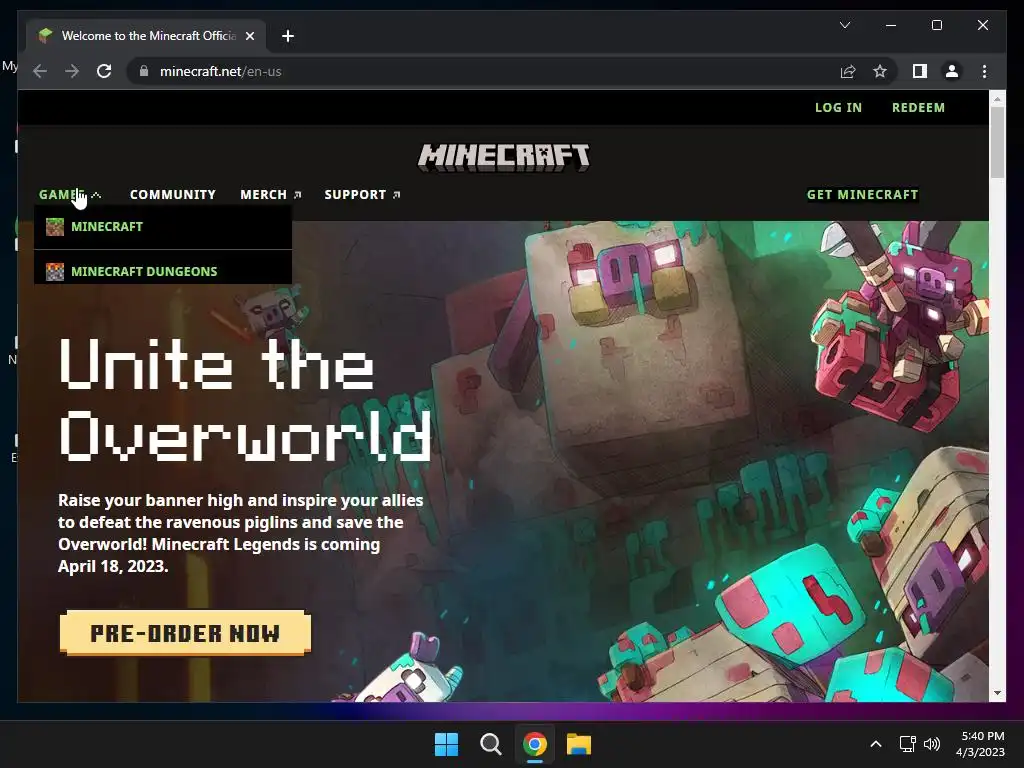The image size is (1024, 768).
Task: Click the Minecraft Dungeons game icon
Action: (55, 271)
